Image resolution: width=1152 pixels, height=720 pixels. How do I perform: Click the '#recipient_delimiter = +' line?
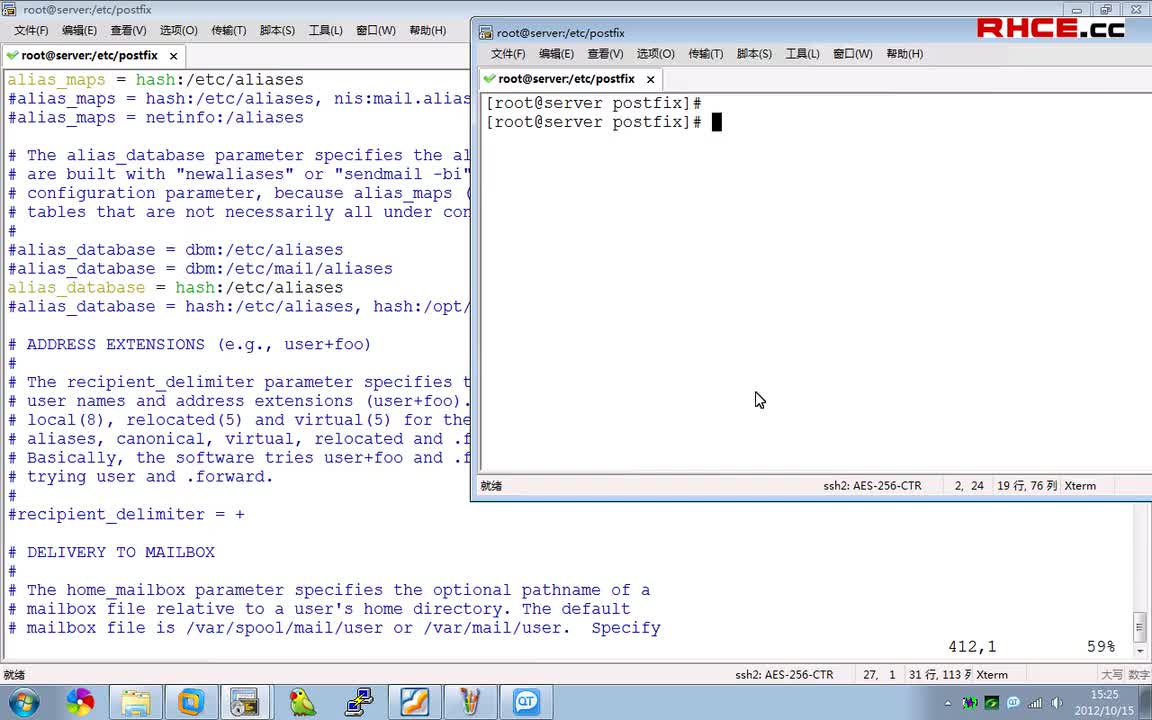[x=126, y=514]
